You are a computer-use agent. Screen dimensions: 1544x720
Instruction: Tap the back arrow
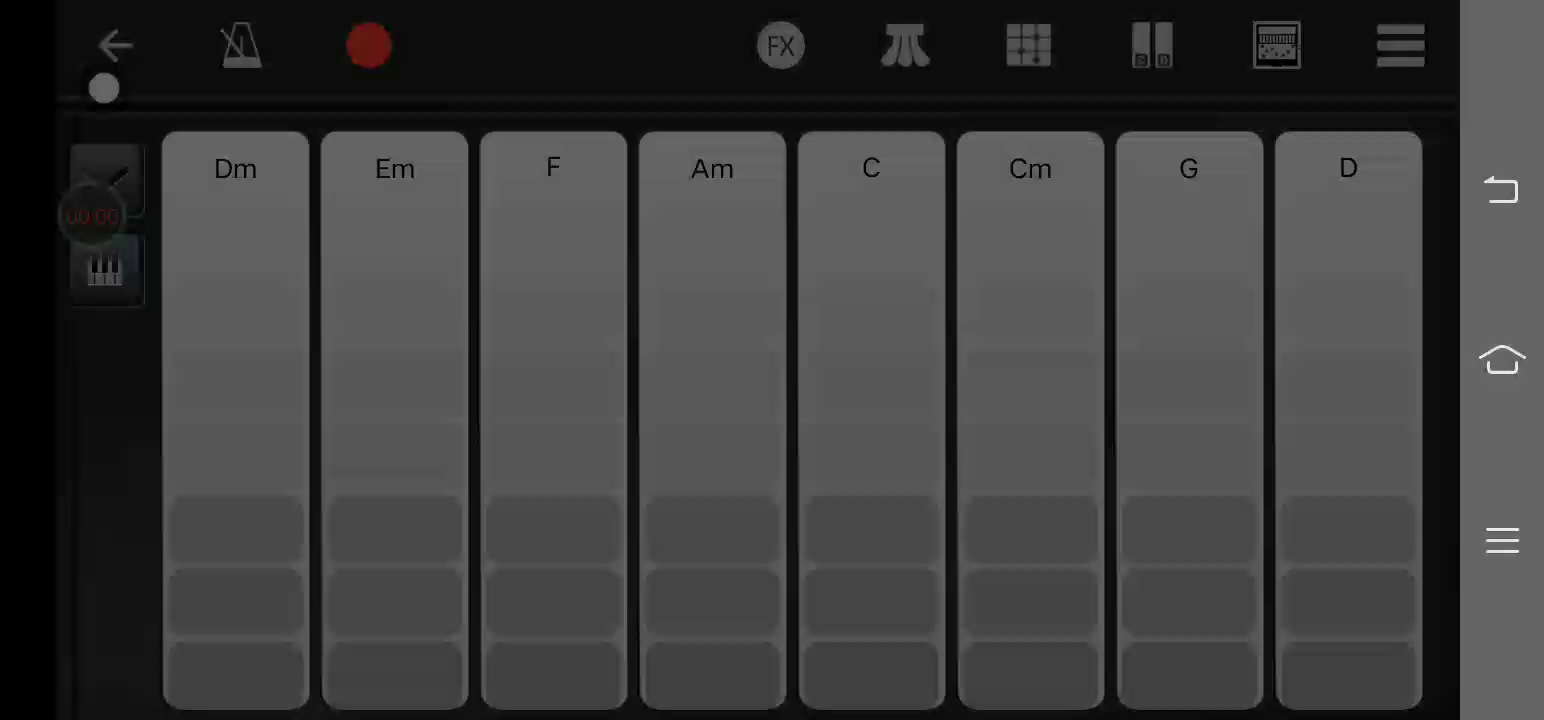(x=115, y=45)
